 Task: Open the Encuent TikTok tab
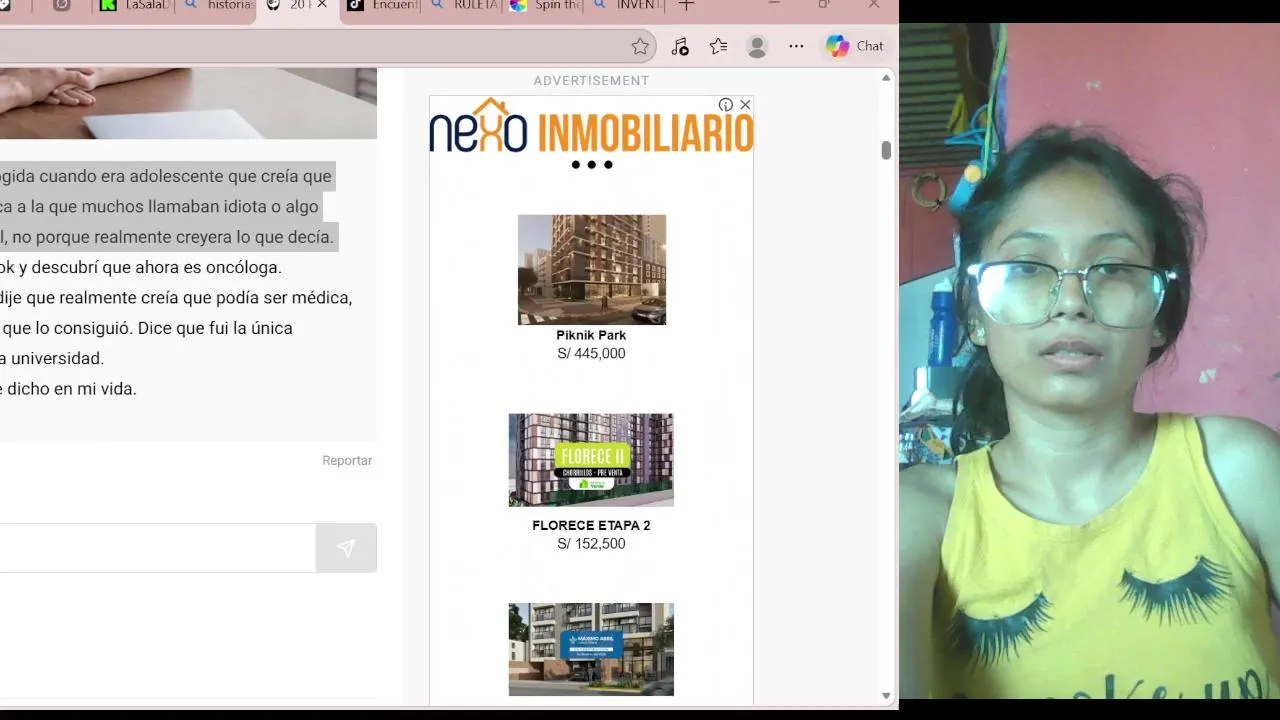[x=382, y=6]
